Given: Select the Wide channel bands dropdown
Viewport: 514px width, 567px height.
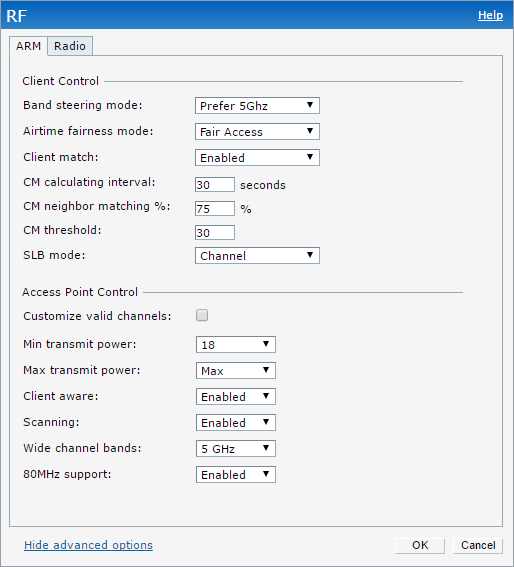Looking at the screenshot, I should [236, 449].
